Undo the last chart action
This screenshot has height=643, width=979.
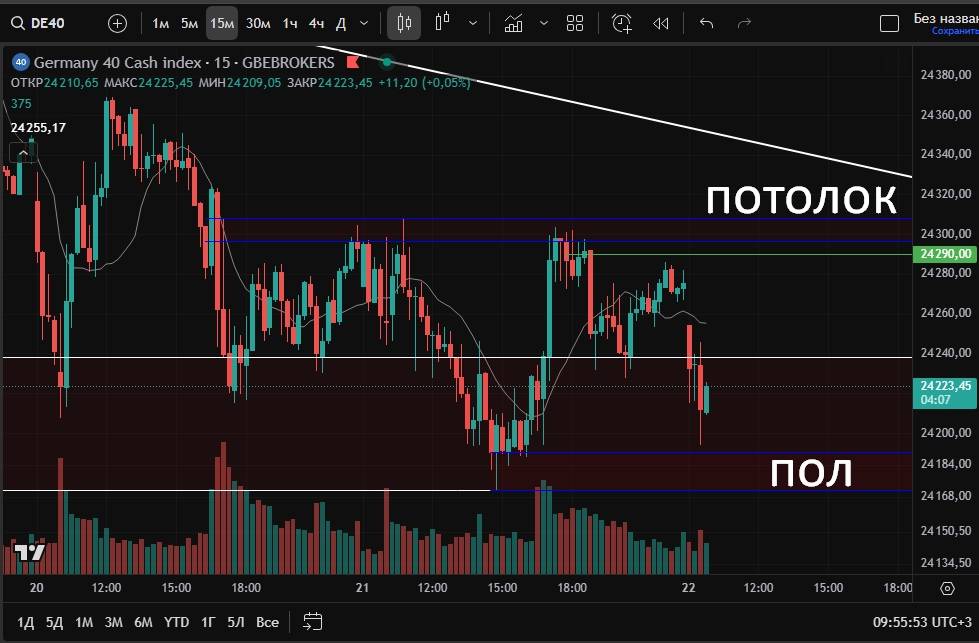(x=707, y=23)
